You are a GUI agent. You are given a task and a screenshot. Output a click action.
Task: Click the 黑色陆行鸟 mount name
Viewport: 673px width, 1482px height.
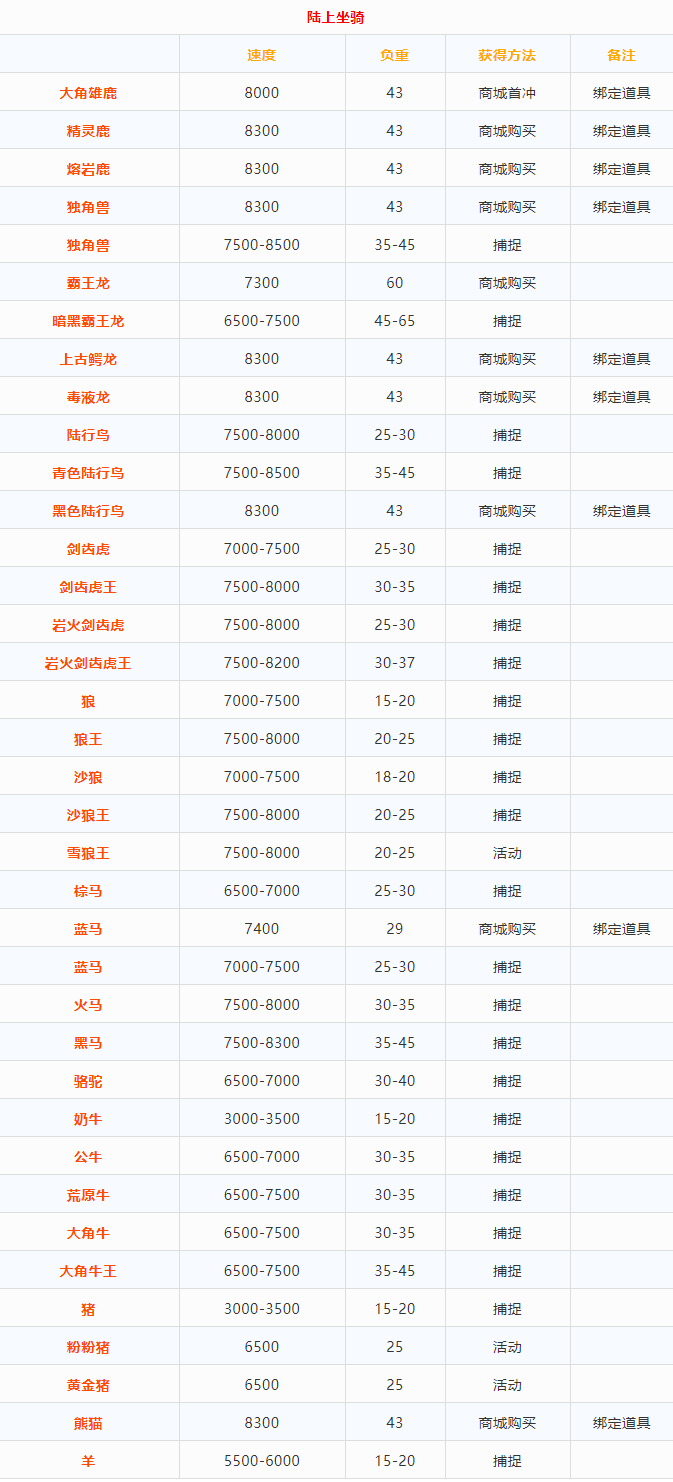tap(88, 511)
